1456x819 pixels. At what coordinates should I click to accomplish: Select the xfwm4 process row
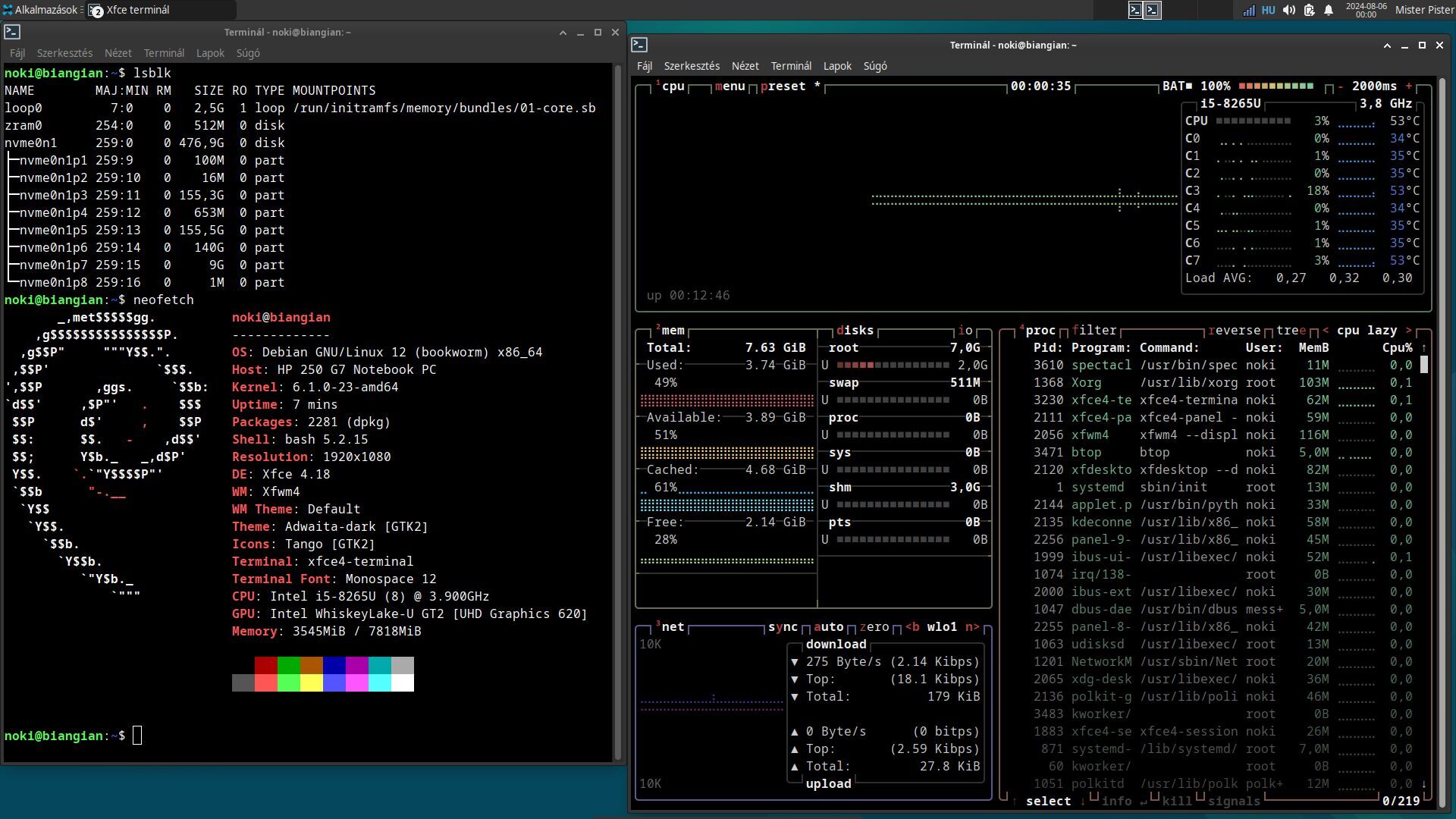pos(1222,435)
